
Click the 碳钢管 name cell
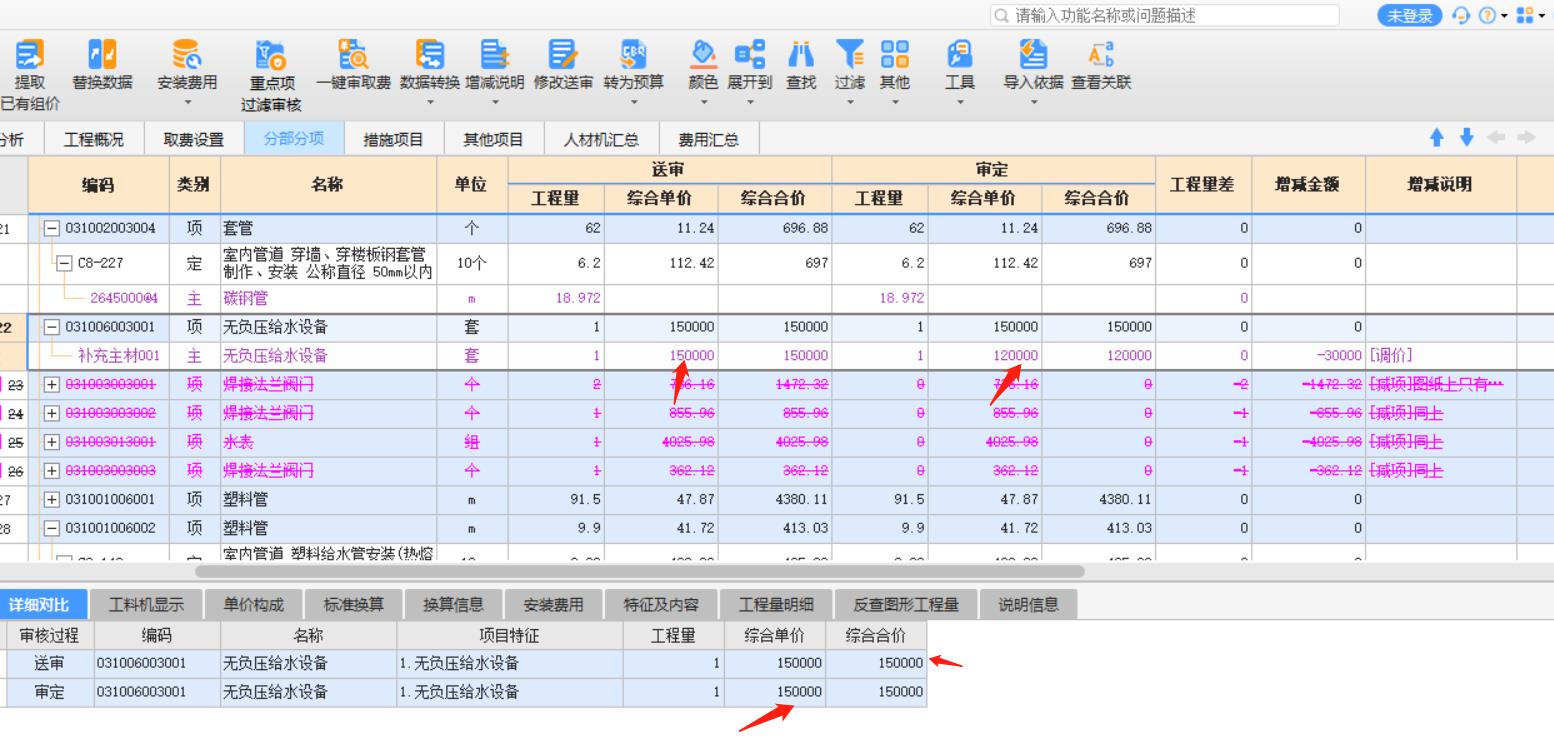[x=329, y=298]
